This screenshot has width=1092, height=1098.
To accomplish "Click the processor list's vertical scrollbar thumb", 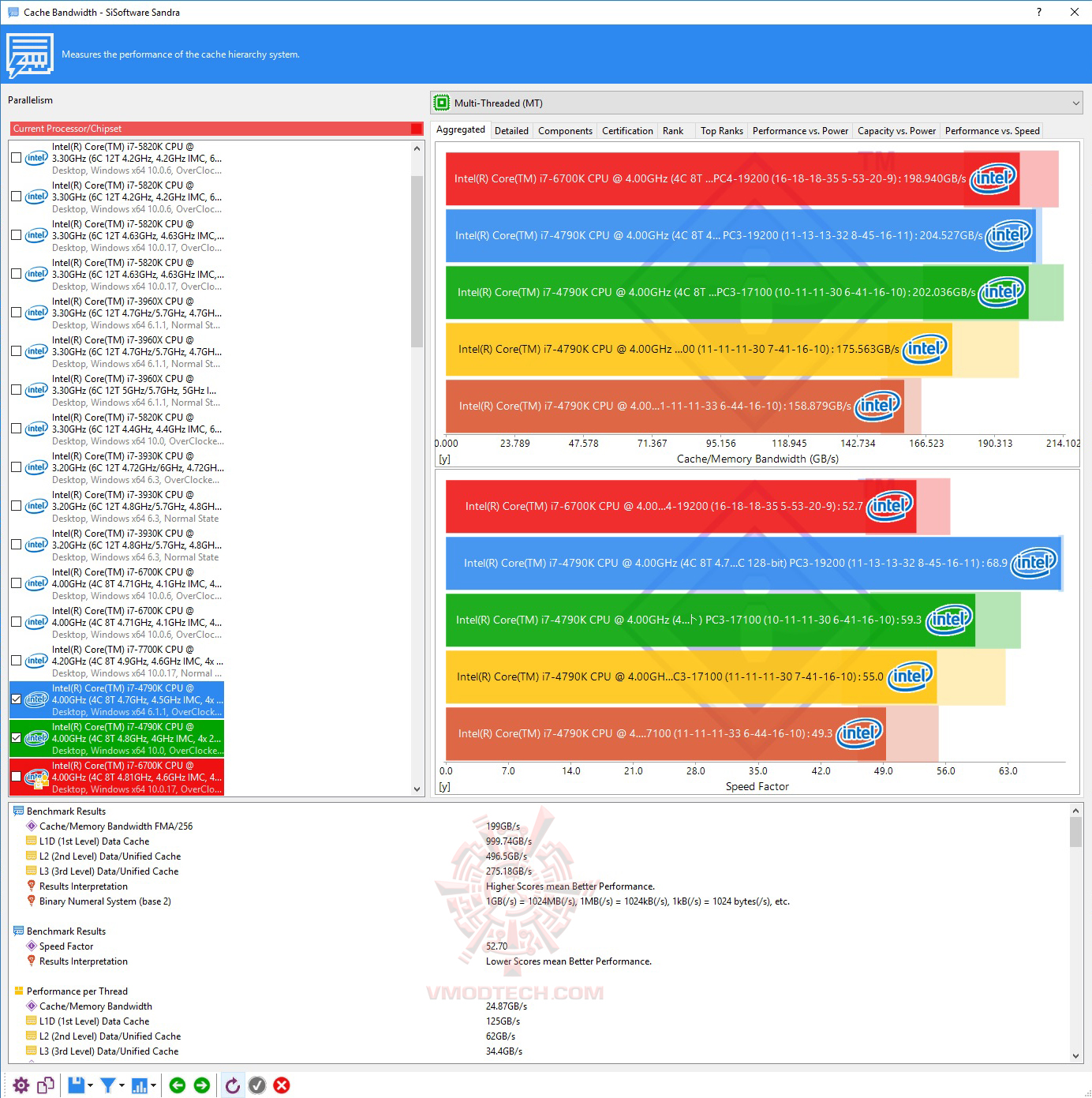I will [x=417, y=260].
